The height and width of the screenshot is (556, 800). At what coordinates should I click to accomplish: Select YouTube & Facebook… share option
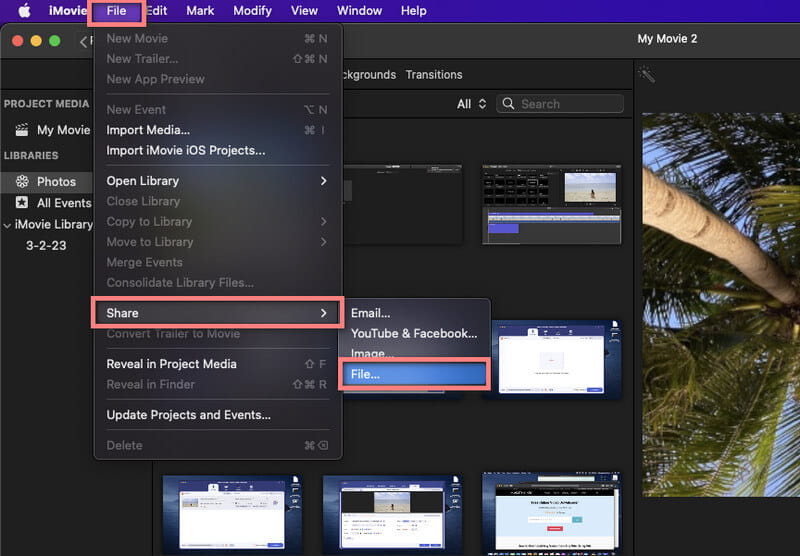tap(414, 333)
